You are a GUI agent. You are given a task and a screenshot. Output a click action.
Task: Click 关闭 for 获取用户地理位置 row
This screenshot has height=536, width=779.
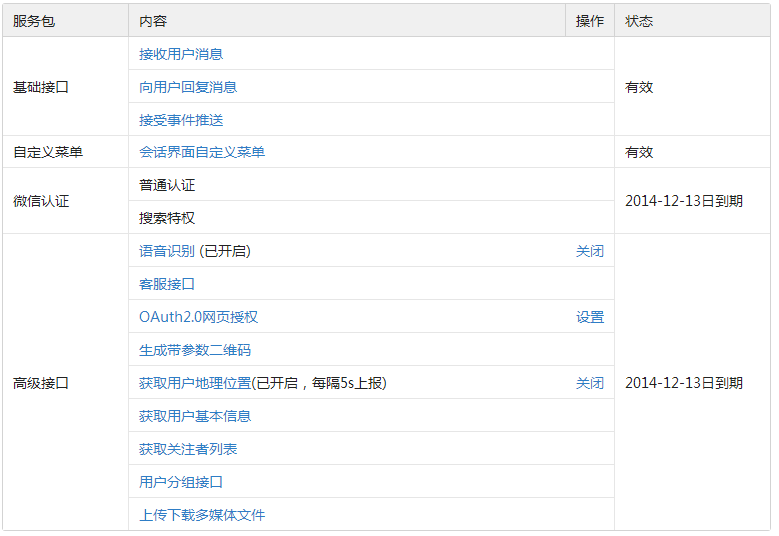point(590,383)
